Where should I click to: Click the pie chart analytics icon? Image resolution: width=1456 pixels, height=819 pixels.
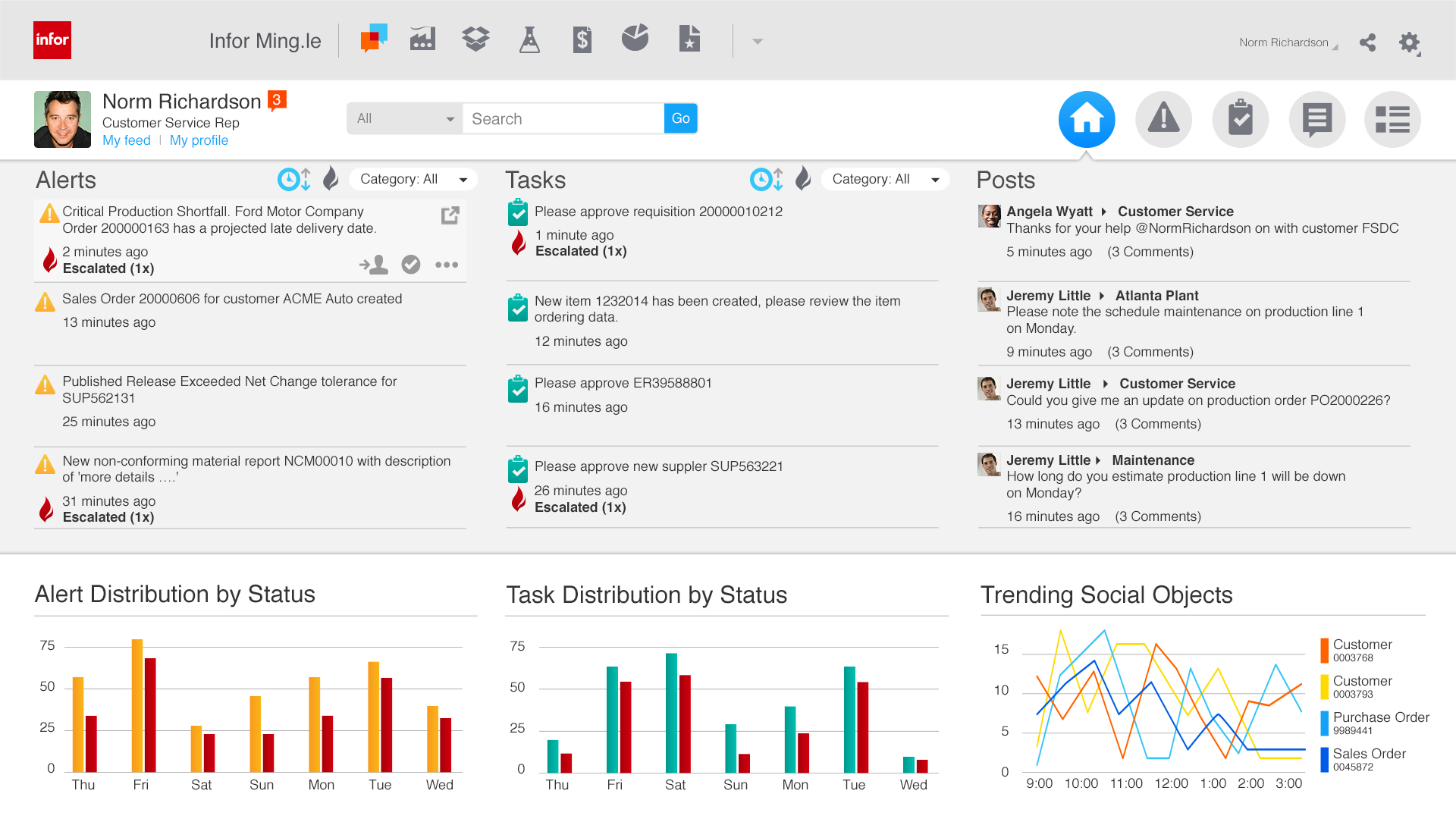[635, 38]
